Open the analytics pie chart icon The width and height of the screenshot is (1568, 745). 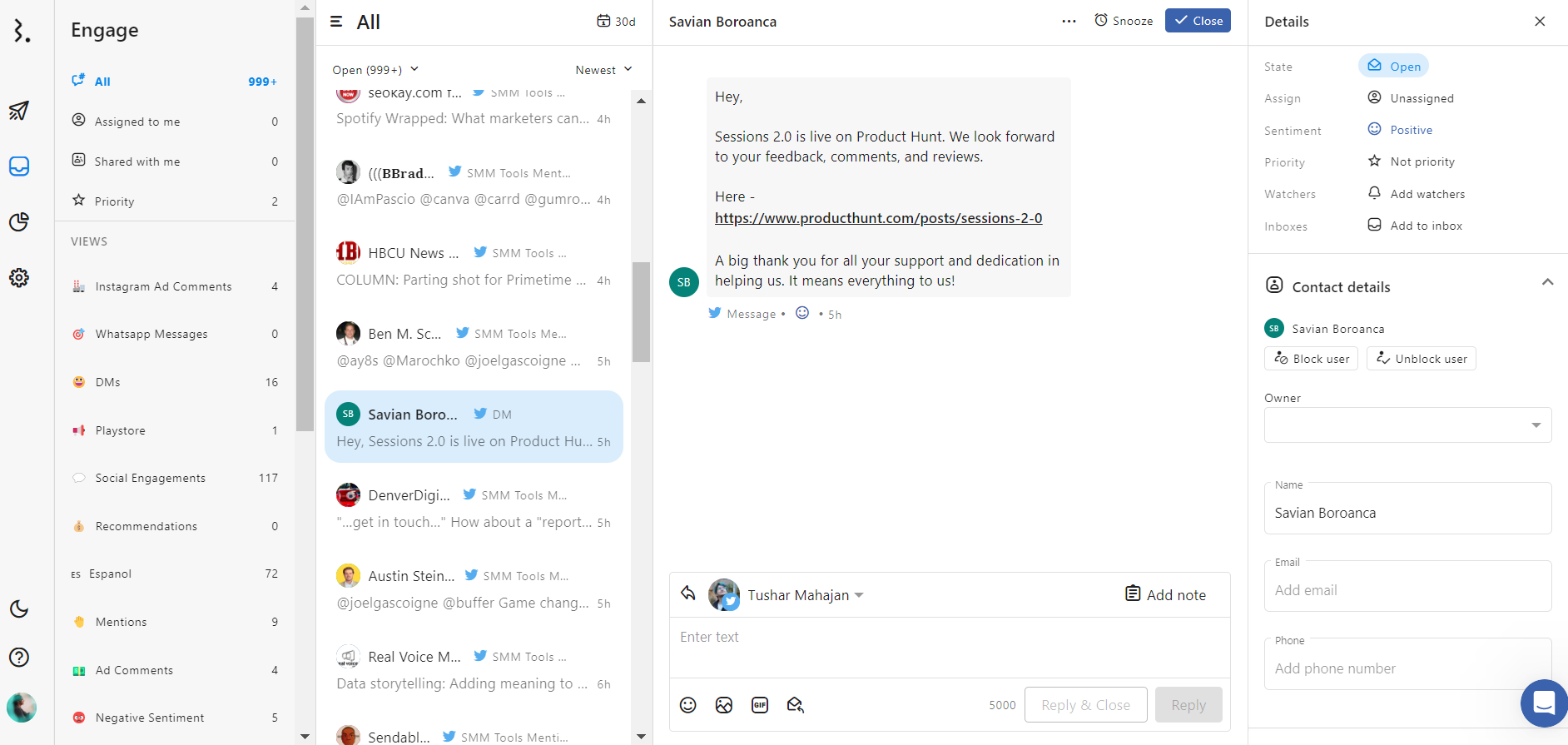(x=19, y=221)
